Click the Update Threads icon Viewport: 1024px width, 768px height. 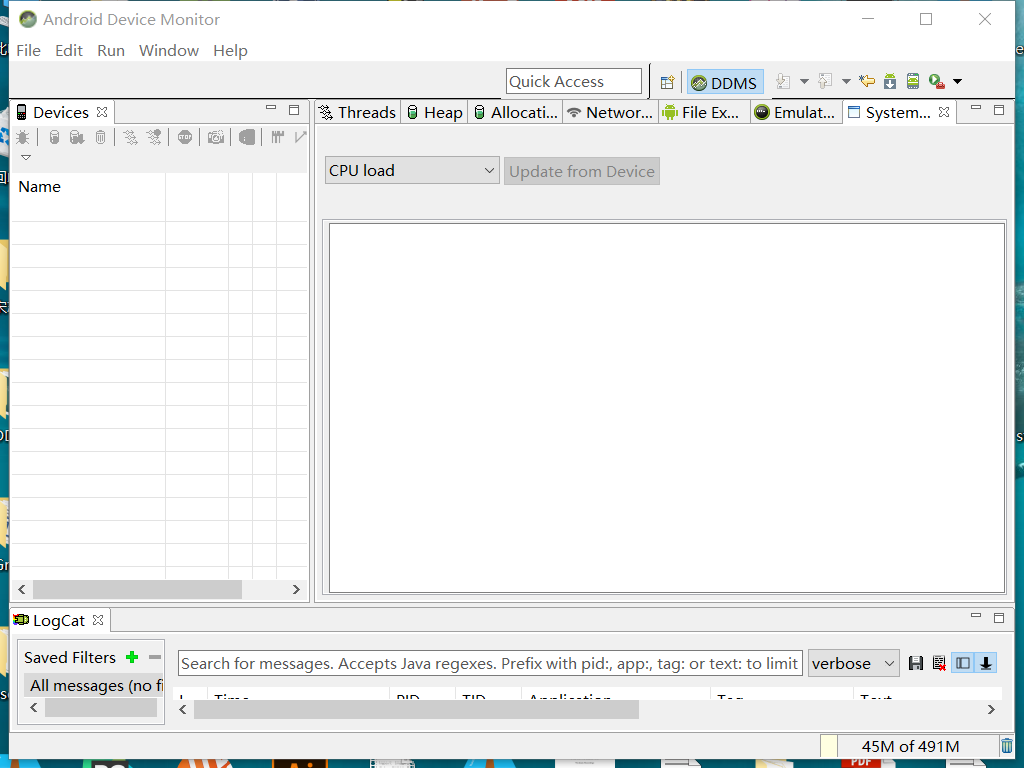pos(131,137)
